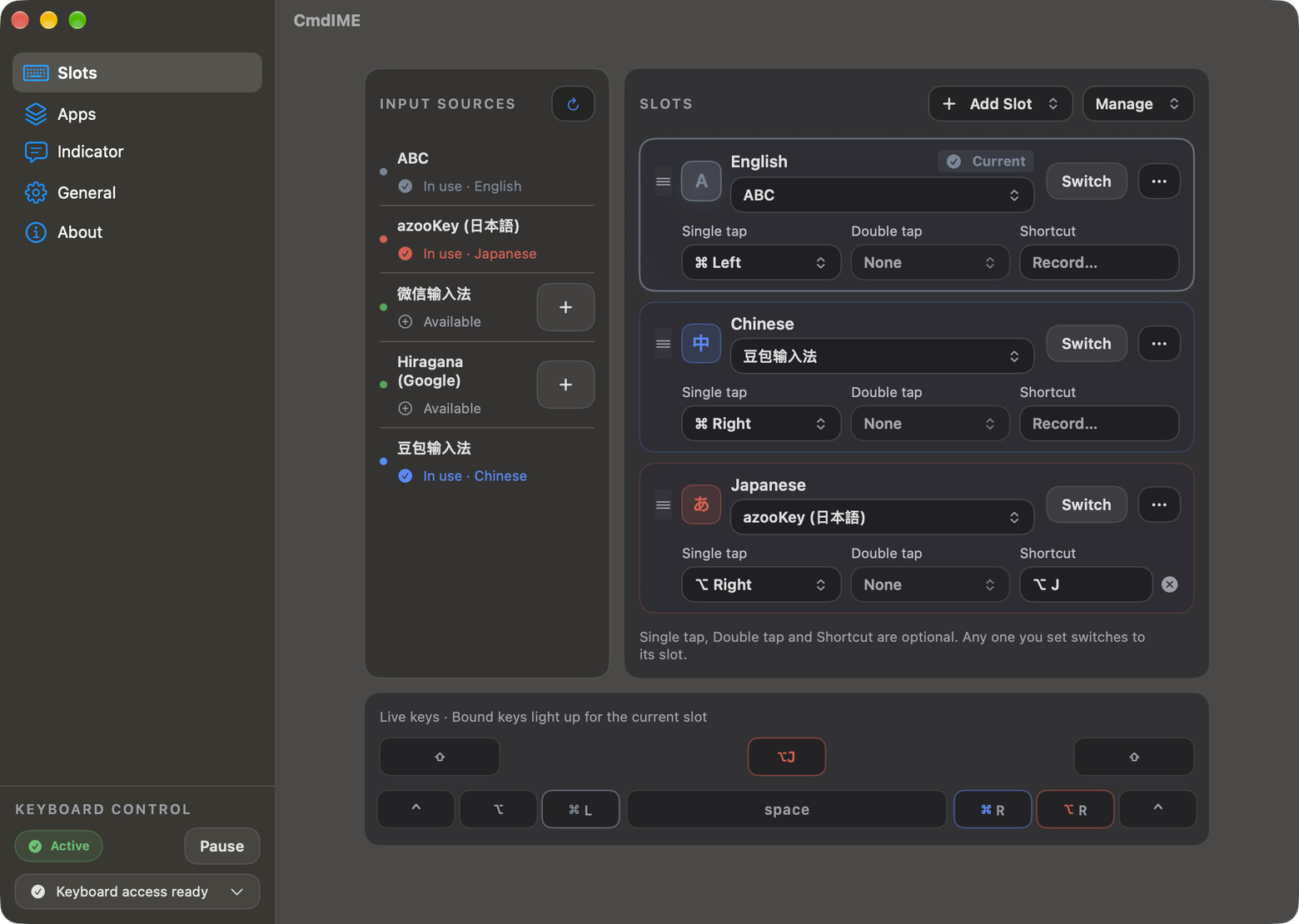This screenshot has width=1299, height=924.
Task: Switch to the English slot
Action: (x=1087, y=181)
